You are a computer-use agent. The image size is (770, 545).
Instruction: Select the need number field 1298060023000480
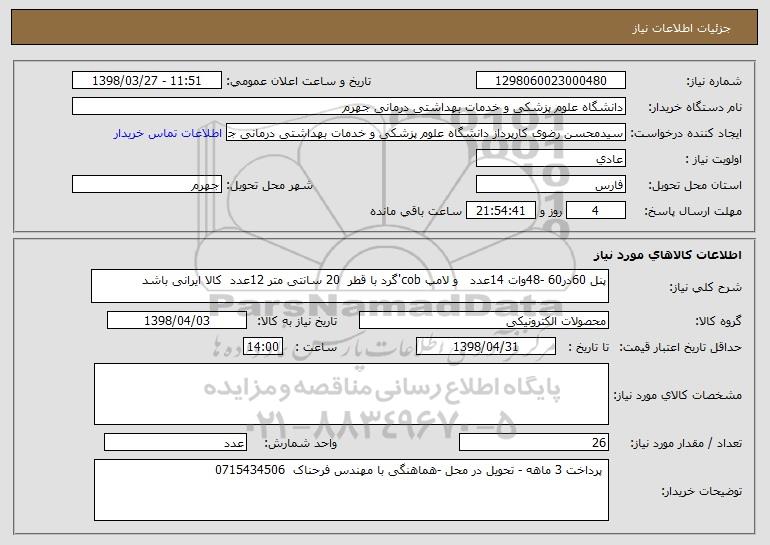550,81
